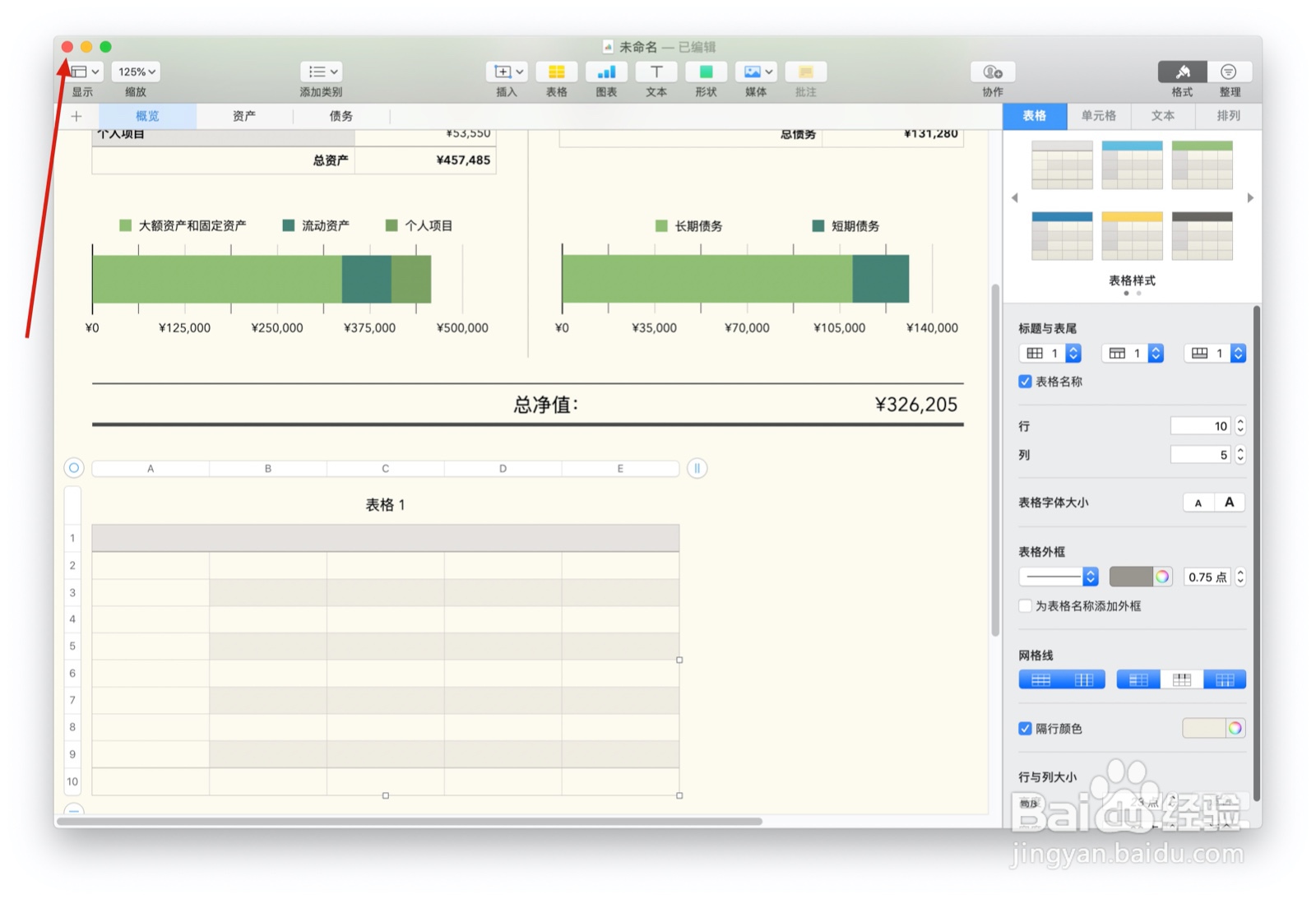1316x899 pixels.
Task: Open header columns count dropdown
Action: click(1050, 354)
